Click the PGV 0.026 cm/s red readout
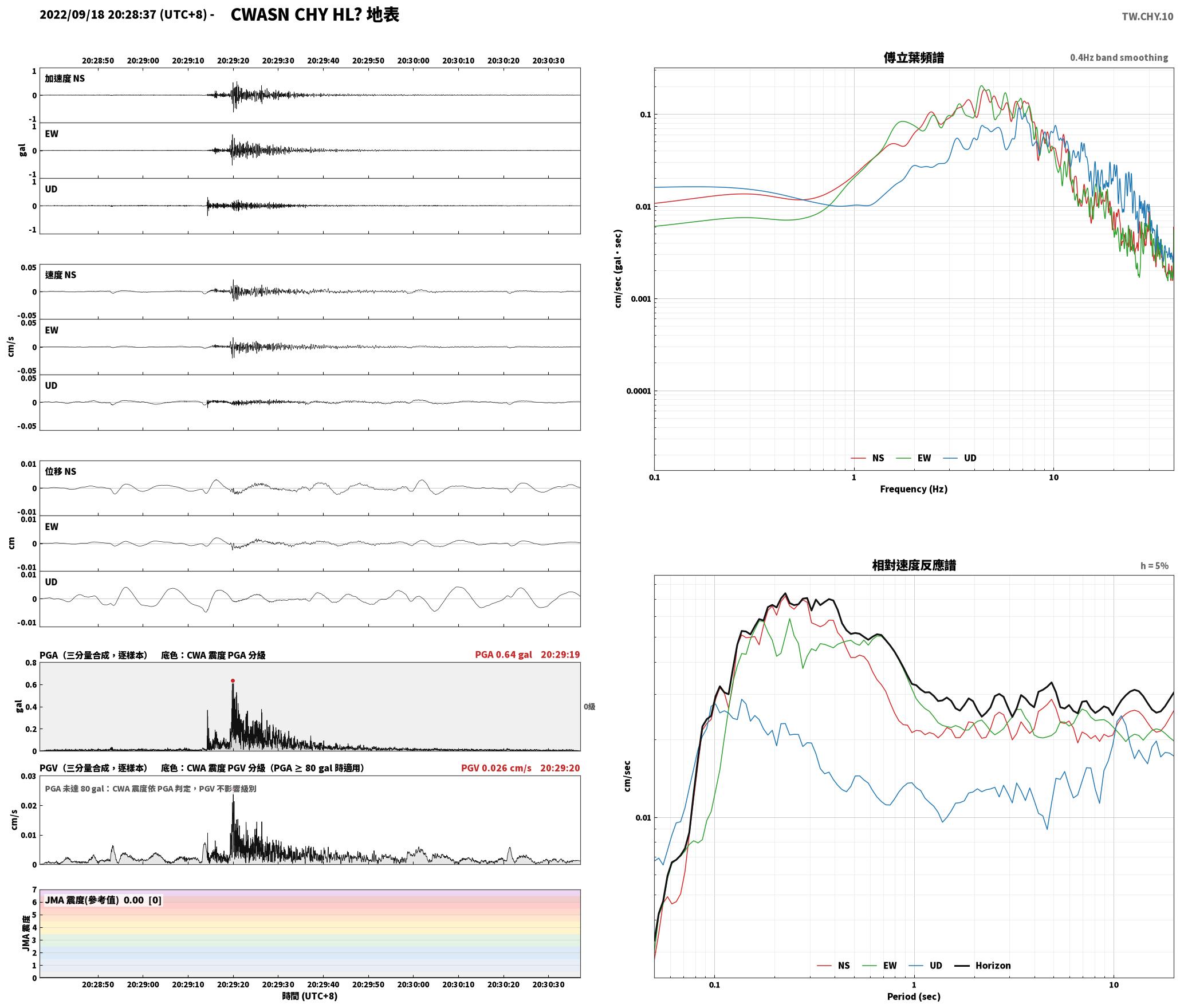 pyautogui.click(x=496, y=768)
